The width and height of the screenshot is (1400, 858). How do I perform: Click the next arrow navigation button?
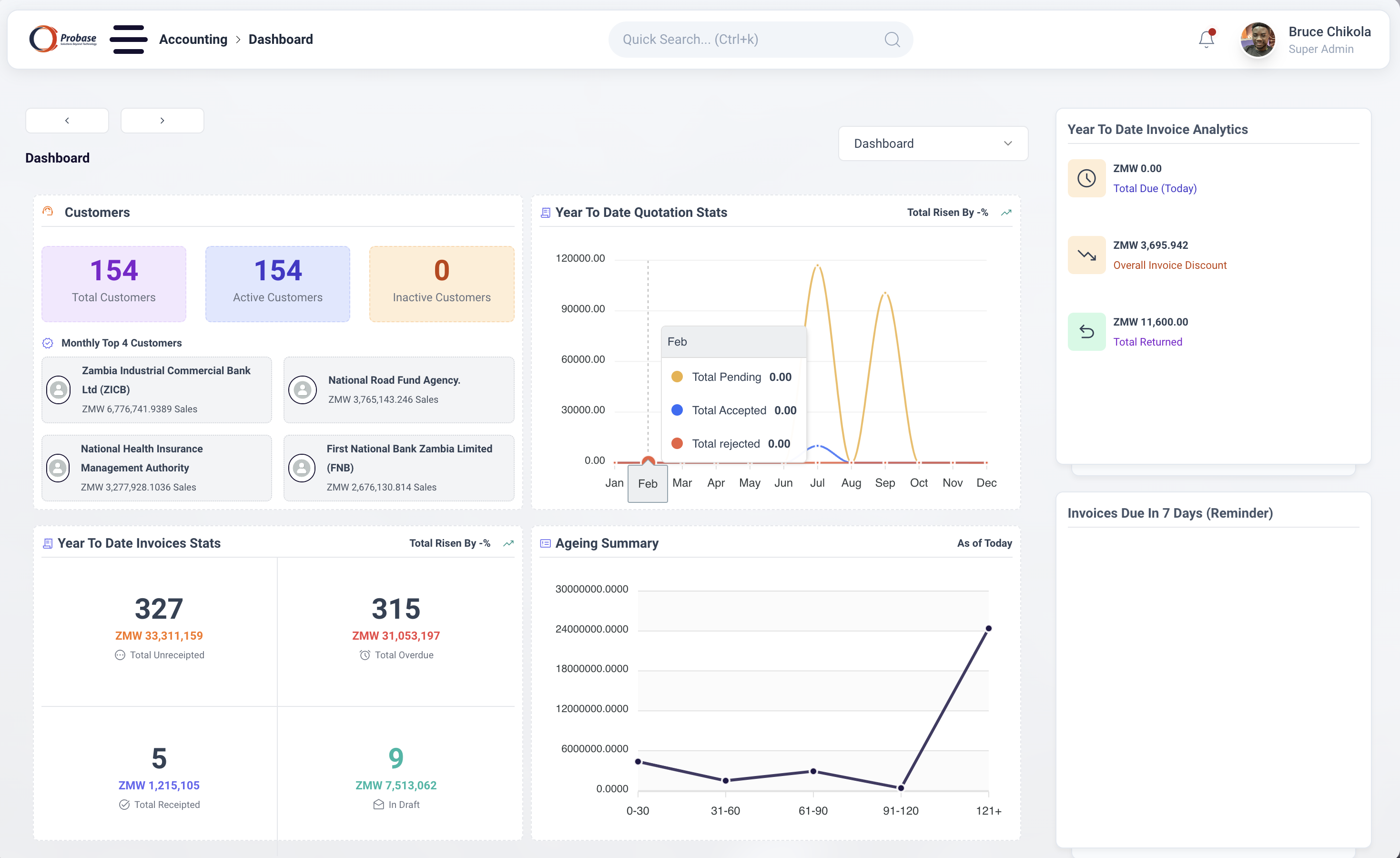tap(162, 121)
